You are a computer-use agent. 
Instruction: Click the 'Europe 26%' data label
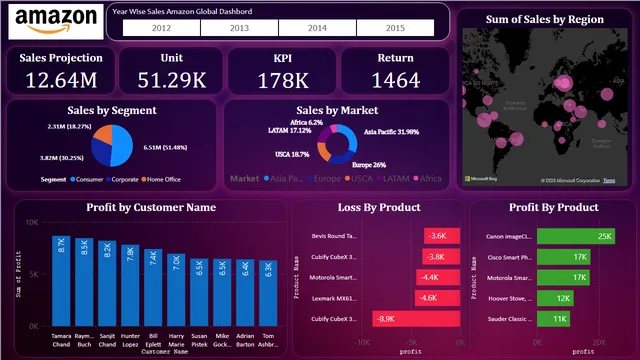coord(369,165)
